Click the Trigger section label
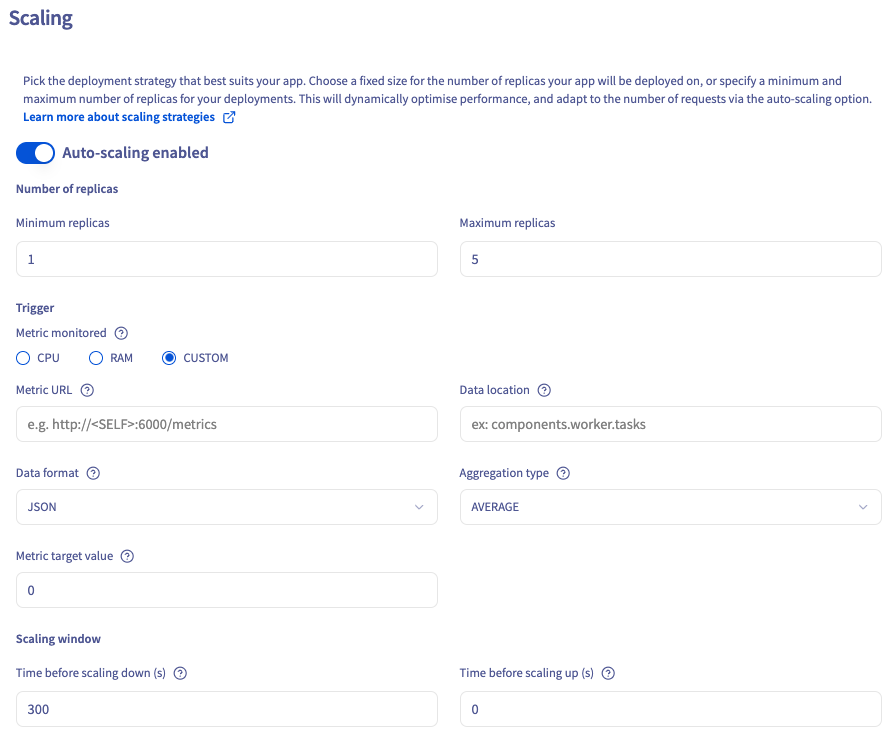The image size is (892, 740). click(x=35, y=308)
